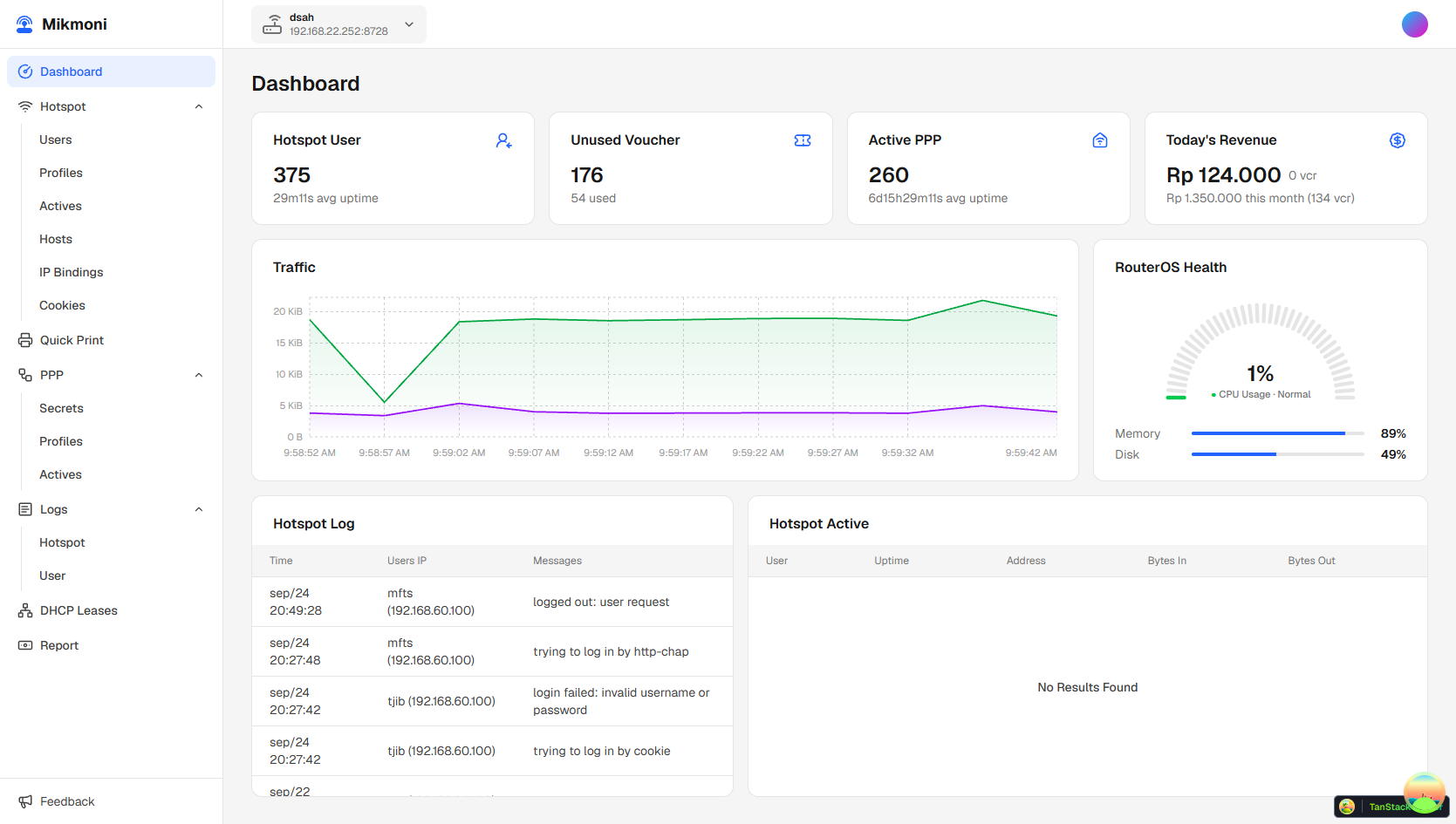Image resolution: width=1456 pixels, height=824 pixels.
Task: Open PPP Secrets page
Action: coord(61,408)
